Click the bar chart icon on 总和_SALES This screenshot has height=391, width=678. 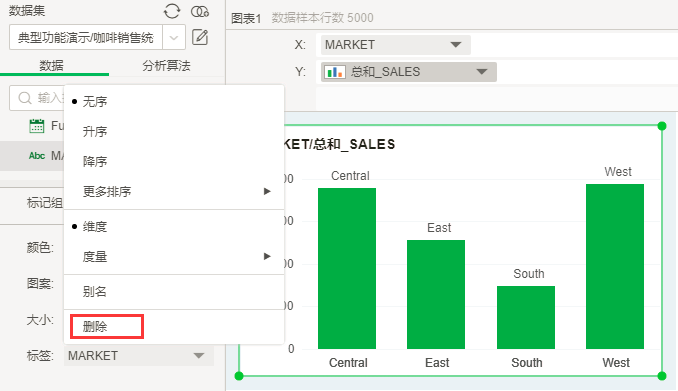[x=335, y=72]
